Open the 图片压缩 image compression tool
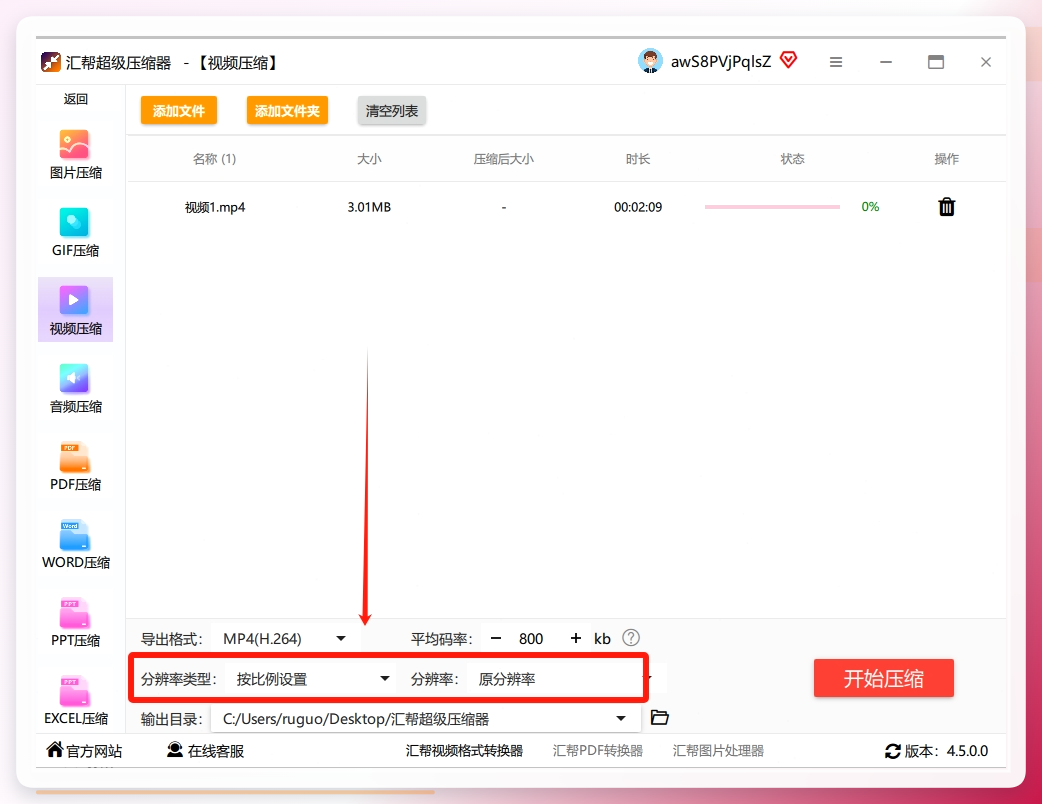 (x=75, y=155)
